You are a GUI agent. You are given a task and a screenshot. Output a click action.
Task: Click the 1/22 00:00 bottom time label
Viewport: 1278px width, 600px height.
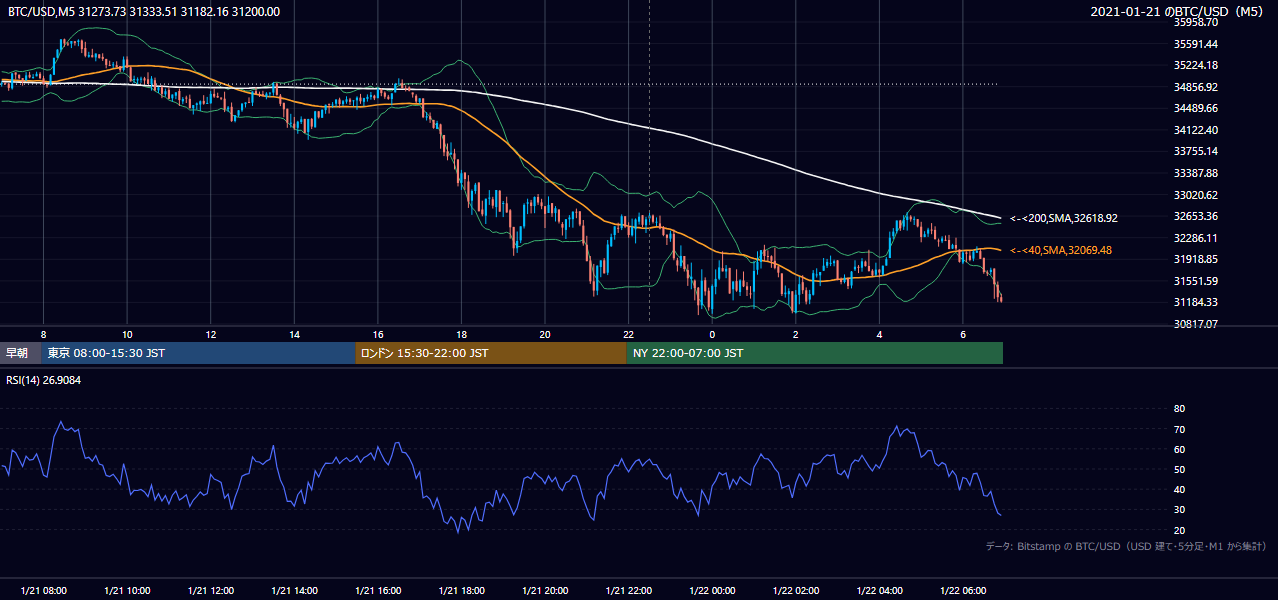click(x=712, y=591)
